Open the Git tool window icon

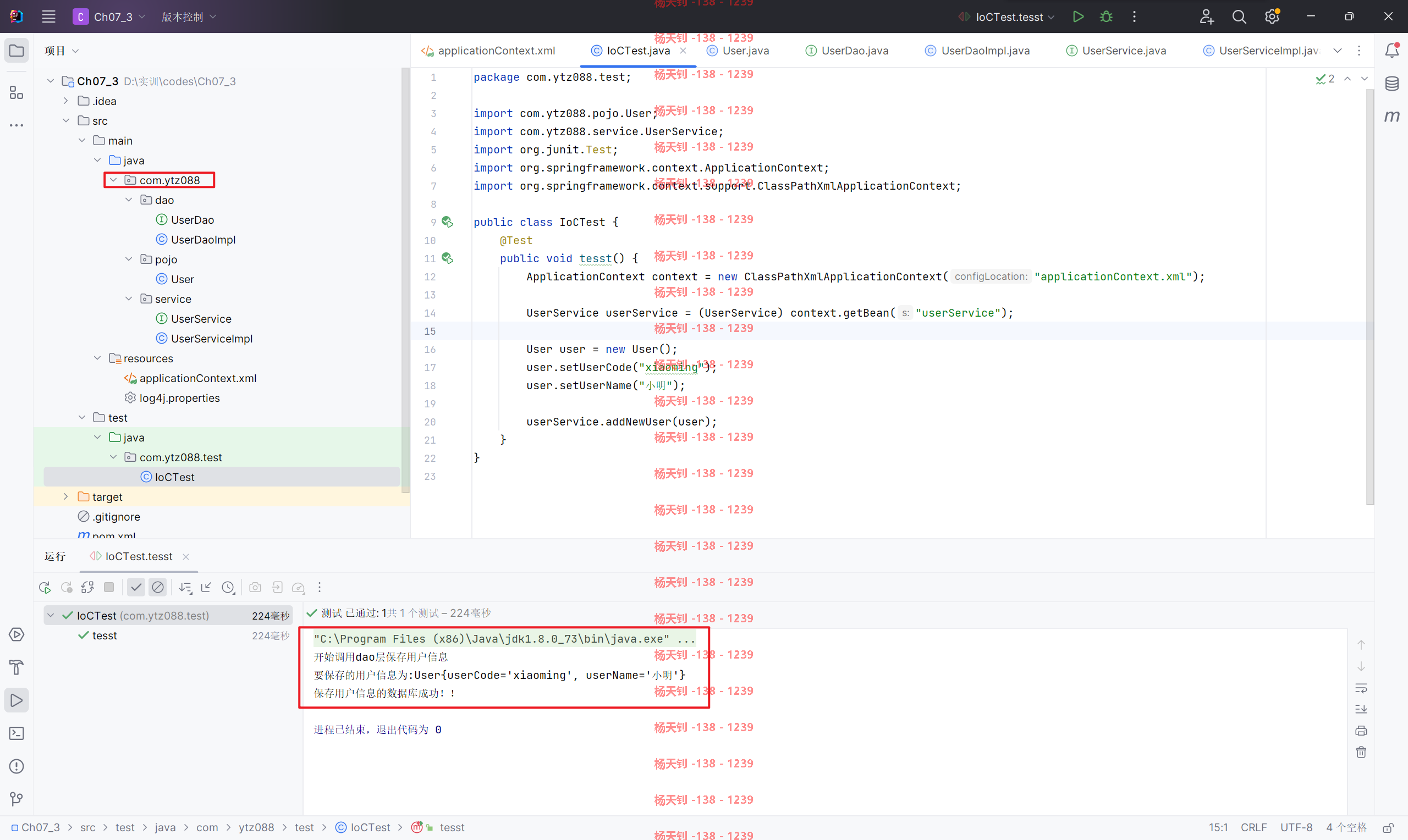(16, 799)
